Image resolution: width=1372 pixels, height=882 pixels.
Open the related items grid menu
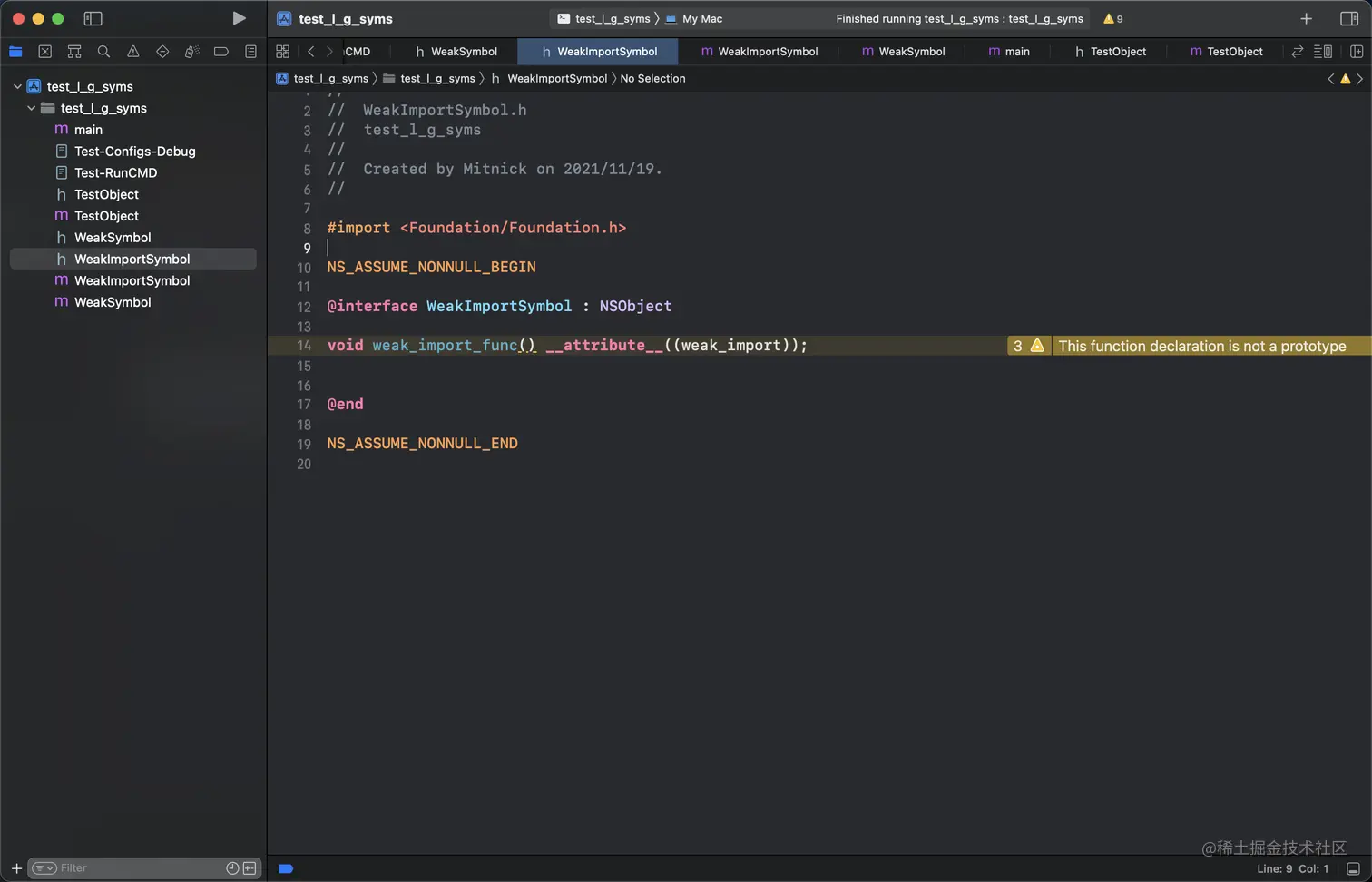(283, 52)
